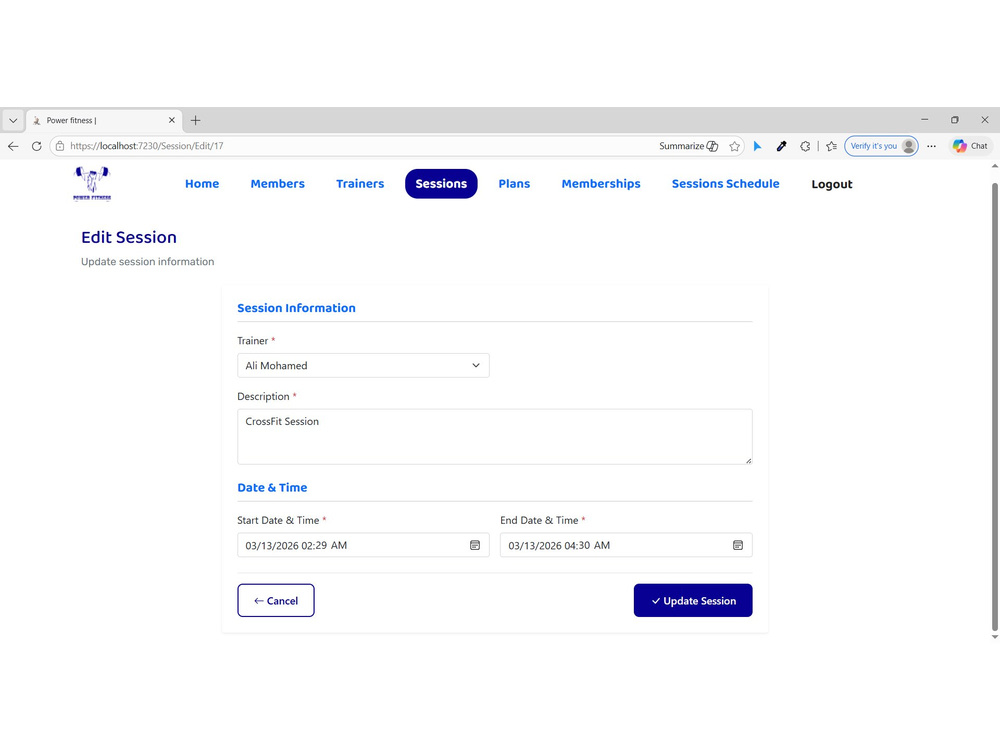
Task: Reload the page with refresh icon
Action: coord(36,146)
